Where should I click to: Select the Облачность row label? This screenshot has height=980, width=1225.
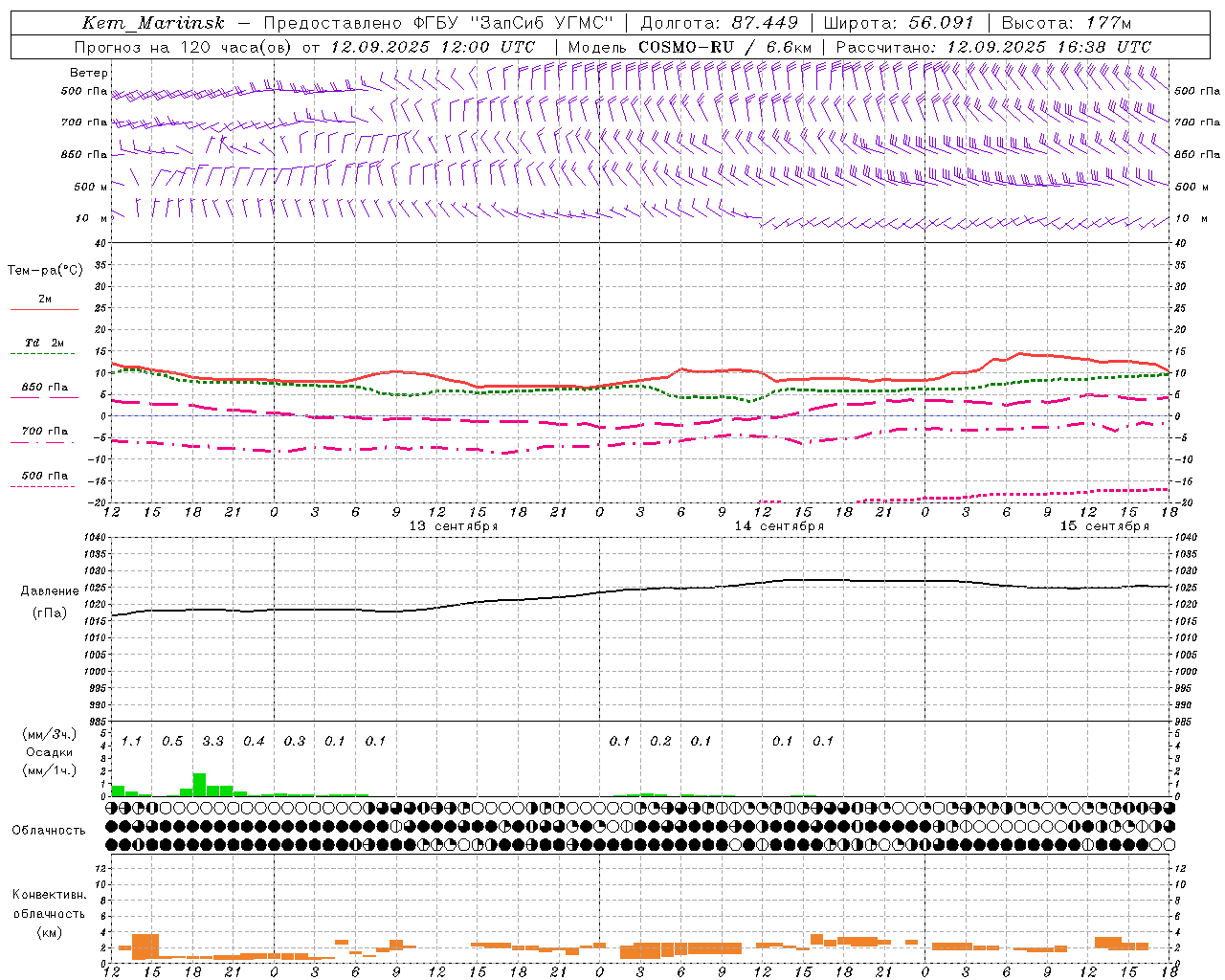pyautogui.click(x=49, y=831)
